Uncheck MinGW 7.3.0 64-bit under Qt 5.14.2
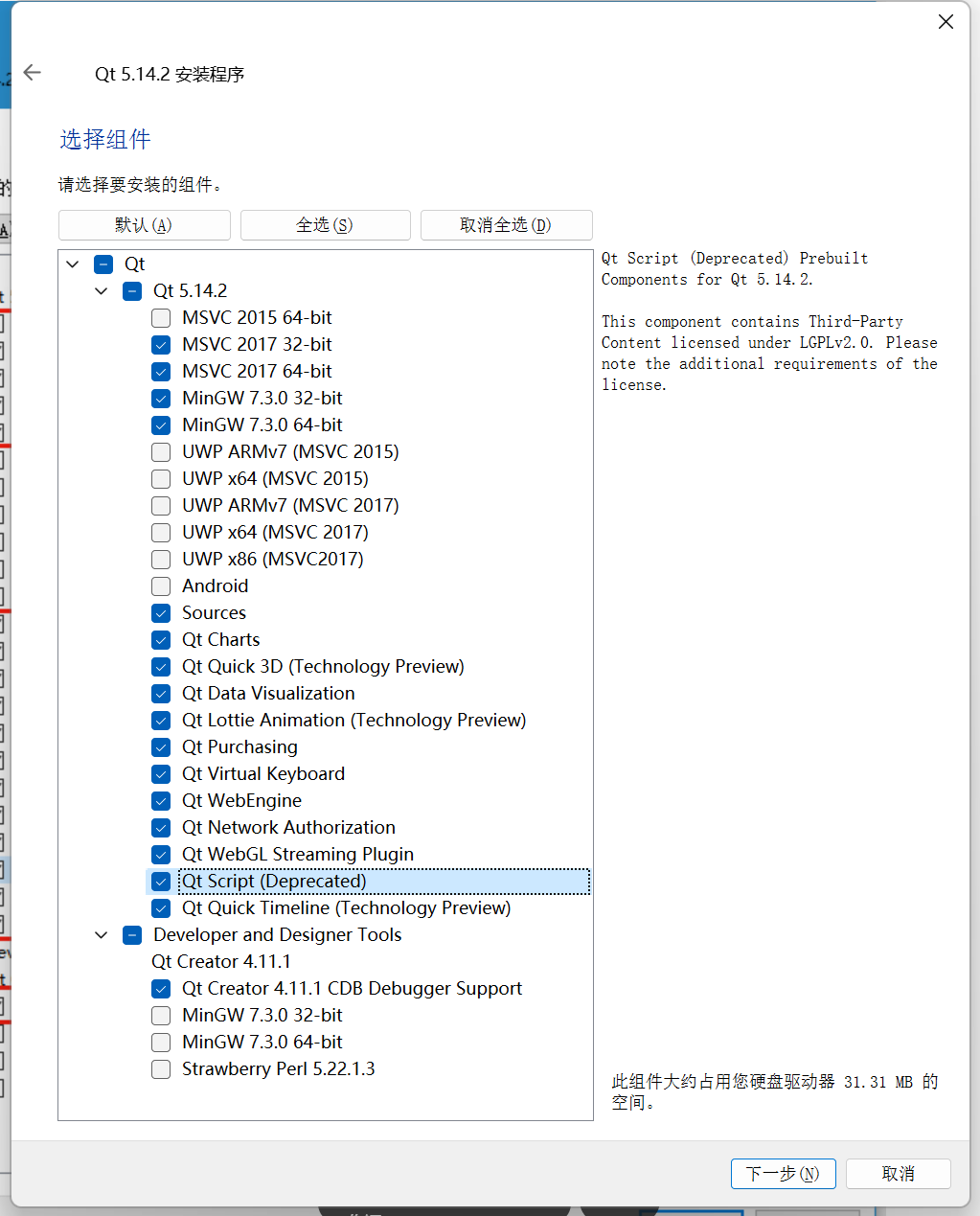Viewport: 980px width, 1216px height. pyautogui.click(x=161, y=424)
